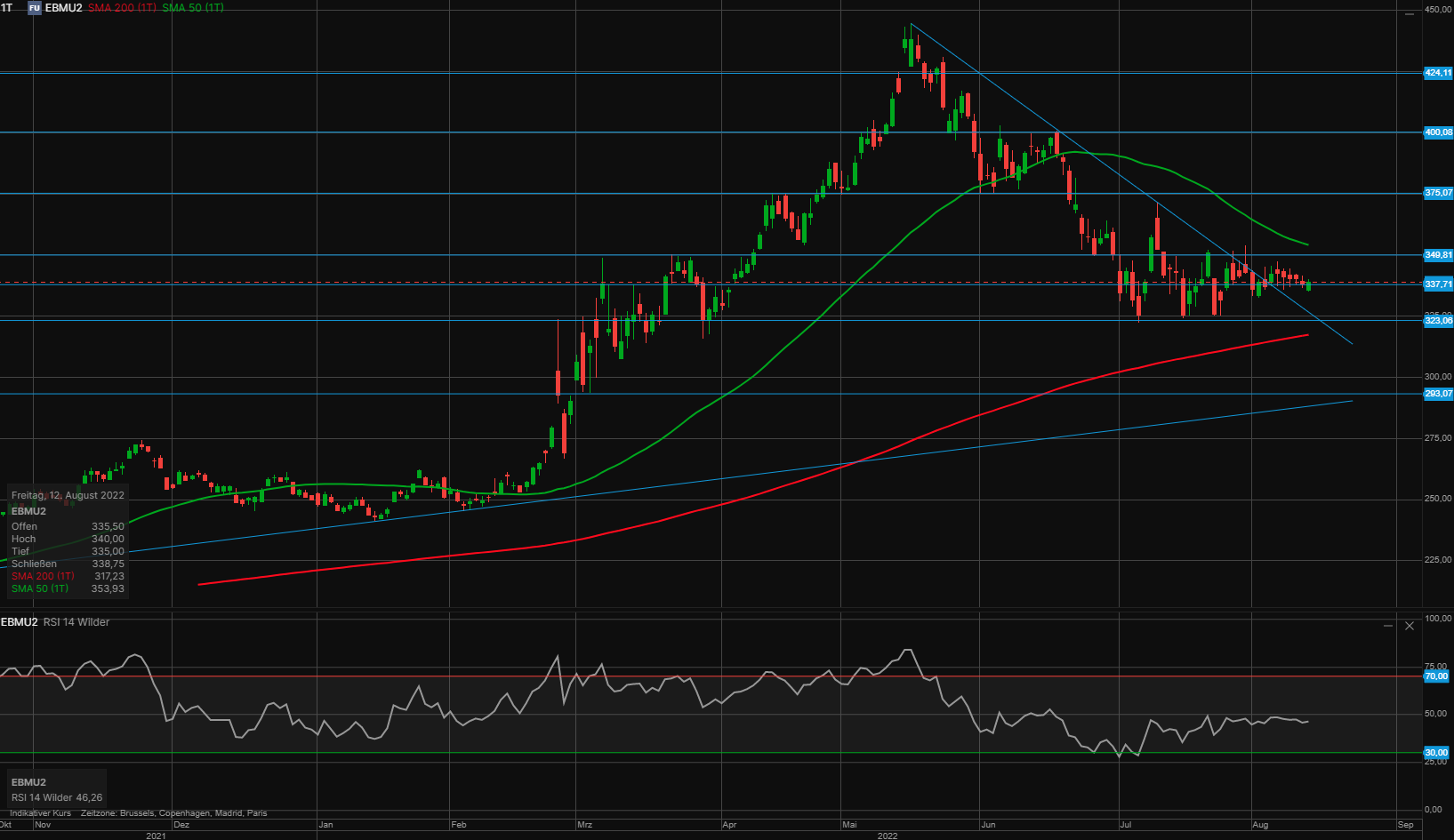Select the 1T timeframe label

coord(7,8)
